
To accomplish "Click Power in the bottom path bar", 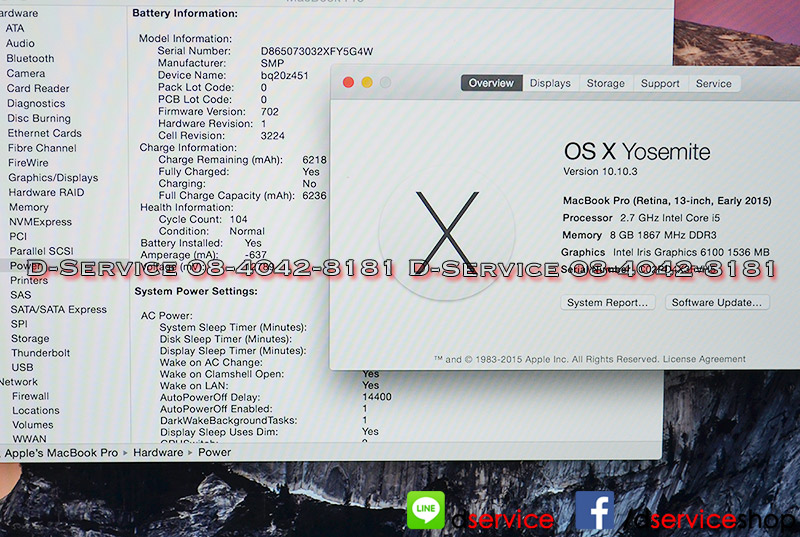I will (x=214, y=452).
